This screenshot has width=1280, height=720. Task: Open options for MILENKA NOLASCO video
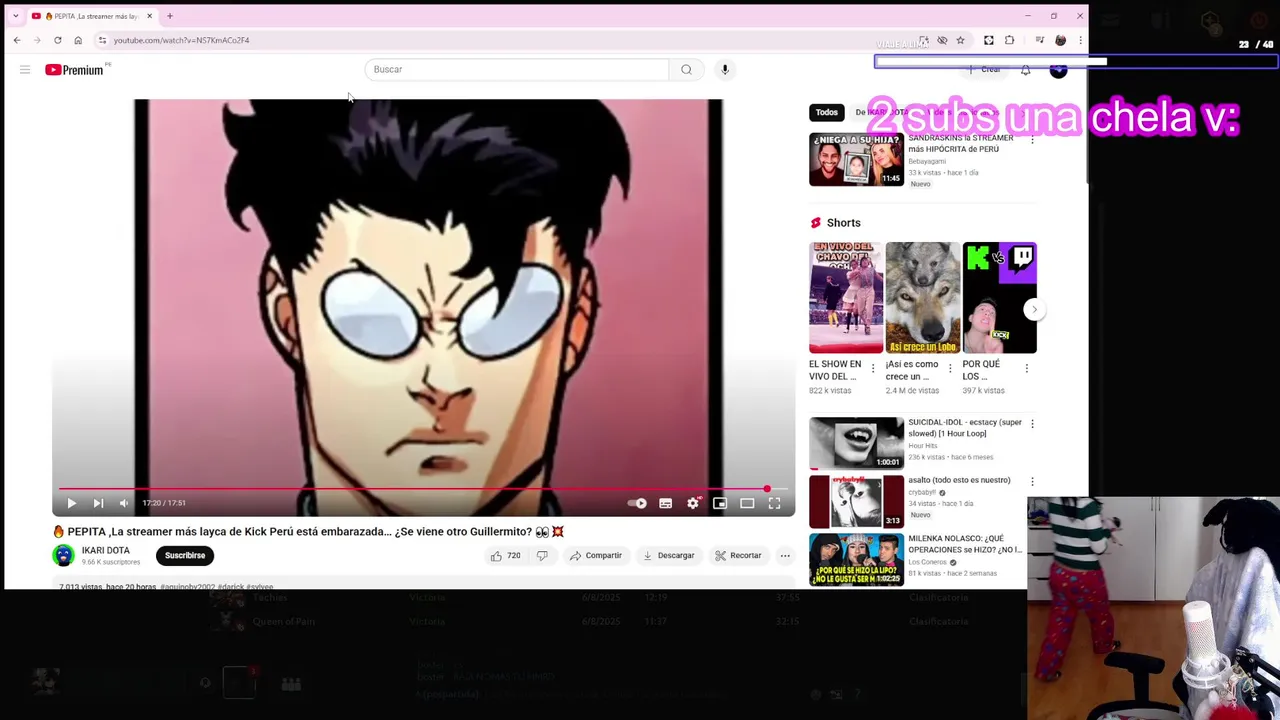tap(1032, 540)
